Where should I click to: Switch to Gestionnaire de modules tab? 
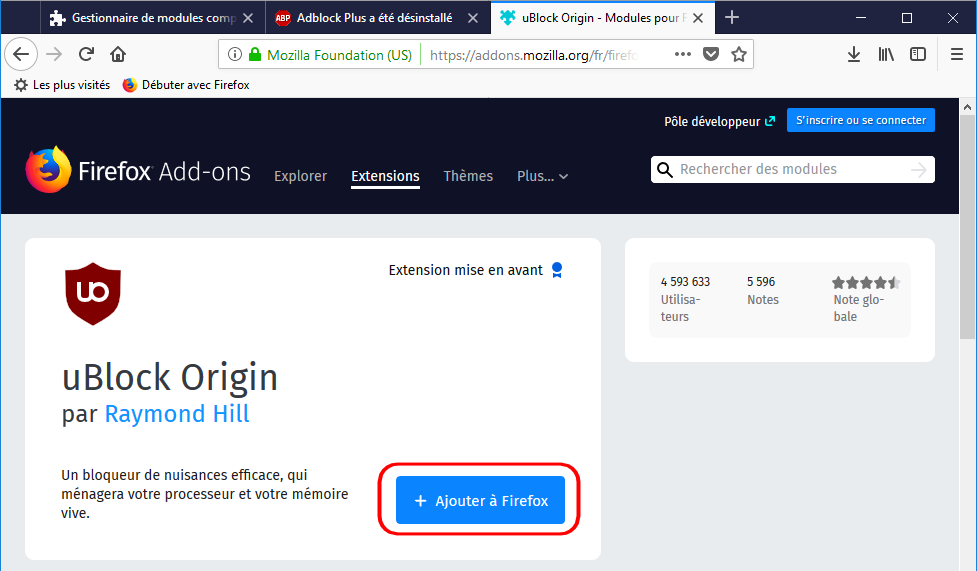153,17
